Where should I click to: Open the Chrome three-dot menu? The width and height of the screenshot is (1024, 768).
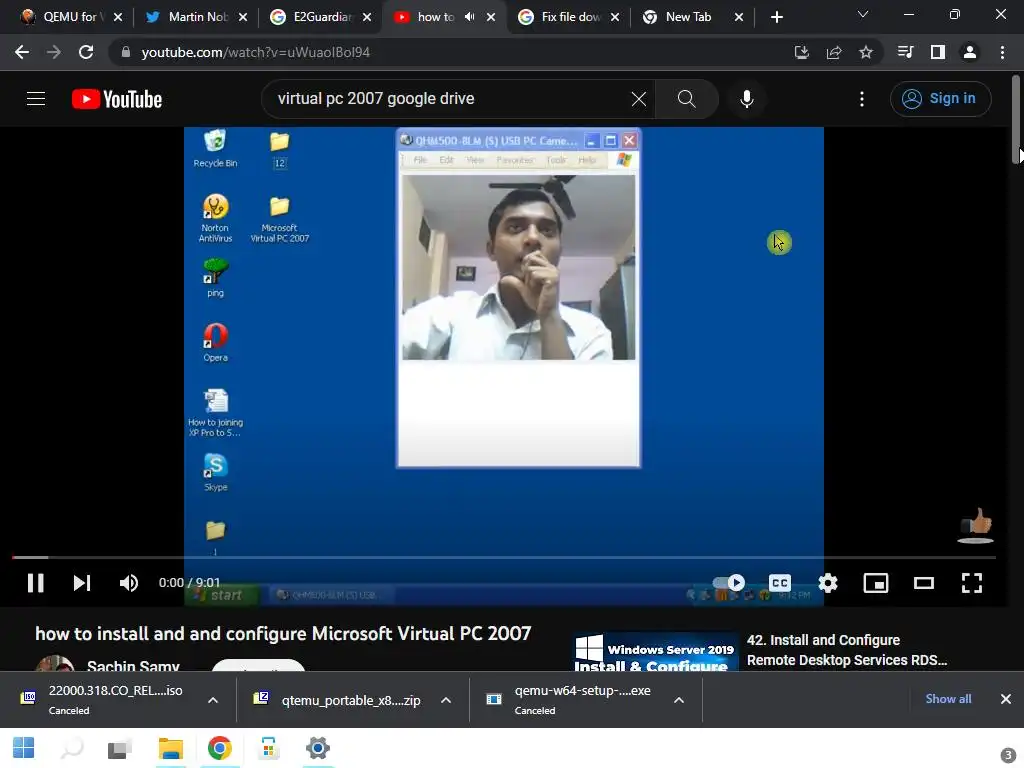pos(1002,52)
